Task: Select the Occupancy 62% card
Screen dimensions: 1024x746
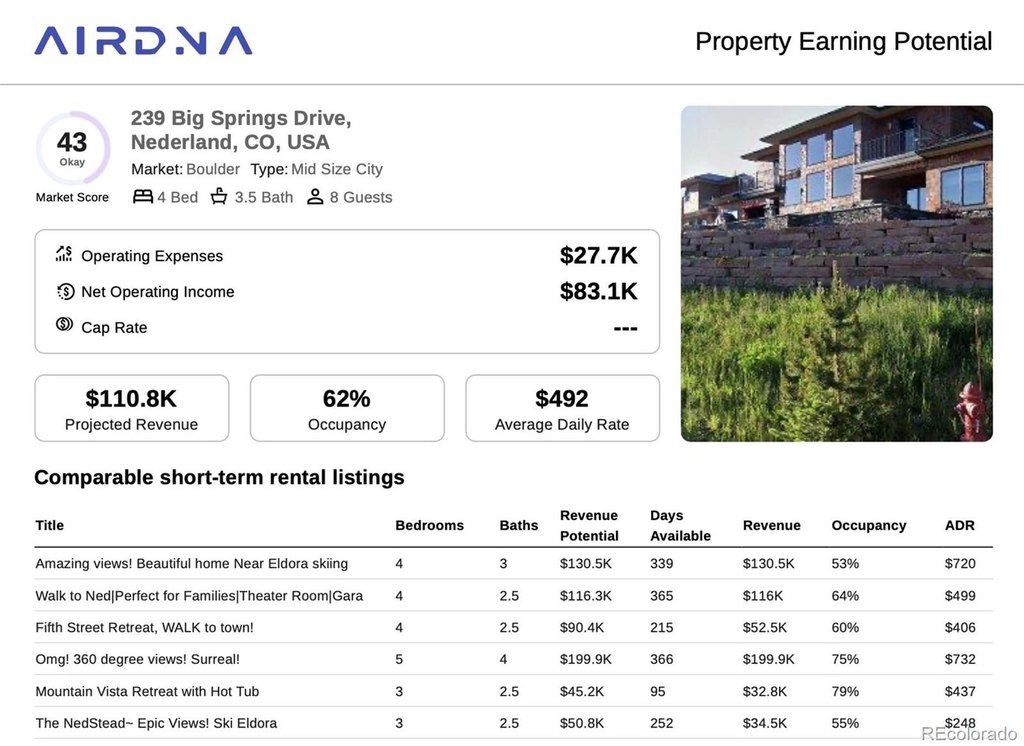Action: pos(347,408)
